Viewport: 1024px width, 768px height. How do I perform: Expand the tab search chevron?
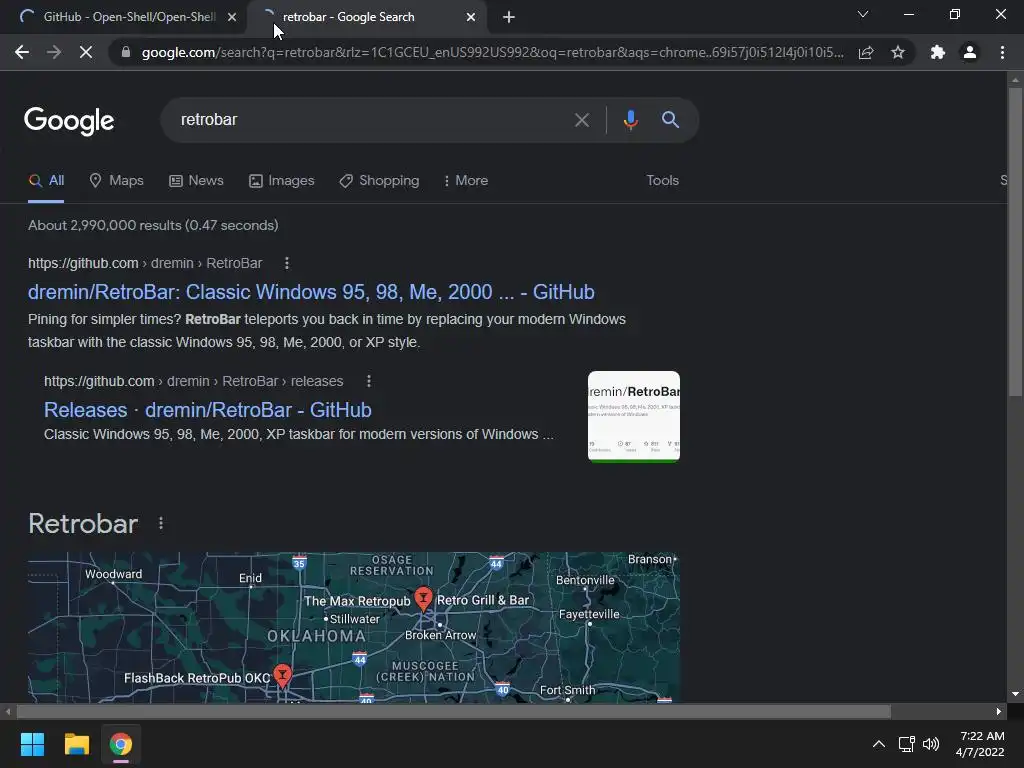pos(863,14)
